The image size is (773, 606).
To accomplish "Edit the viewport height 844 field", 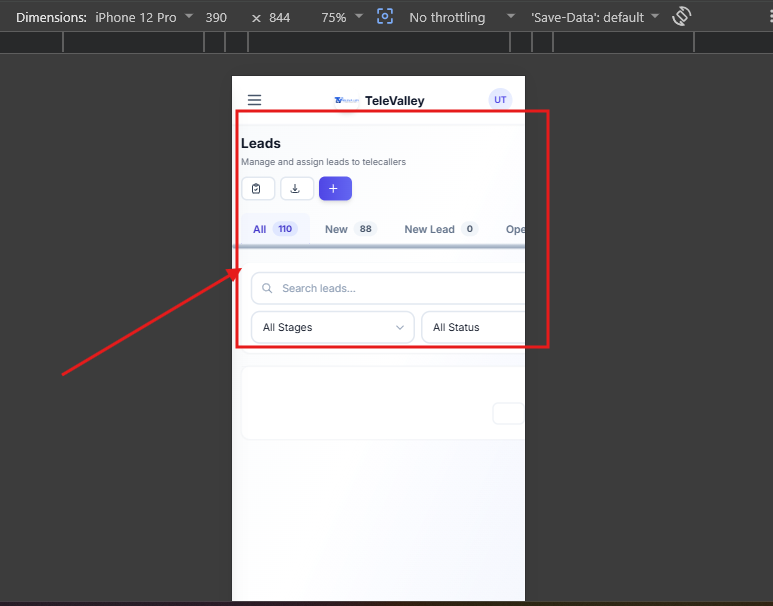I will (x=280, y=18).
